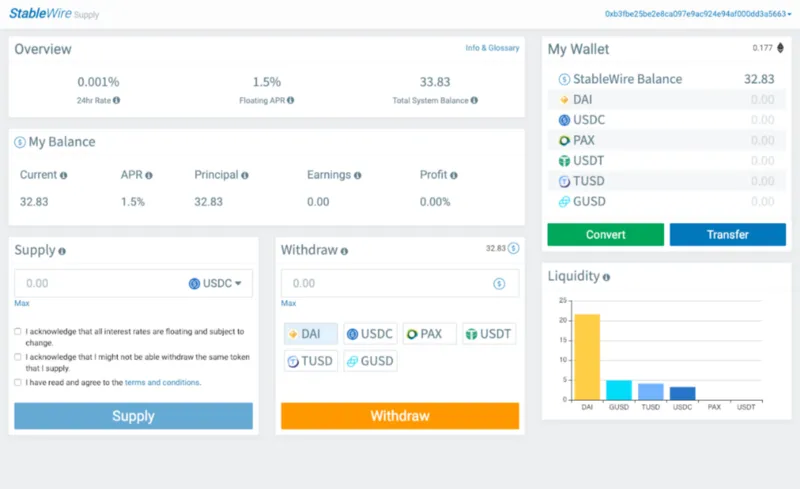
Task: Click the info icon beside Supply heading
Action: 62,251
